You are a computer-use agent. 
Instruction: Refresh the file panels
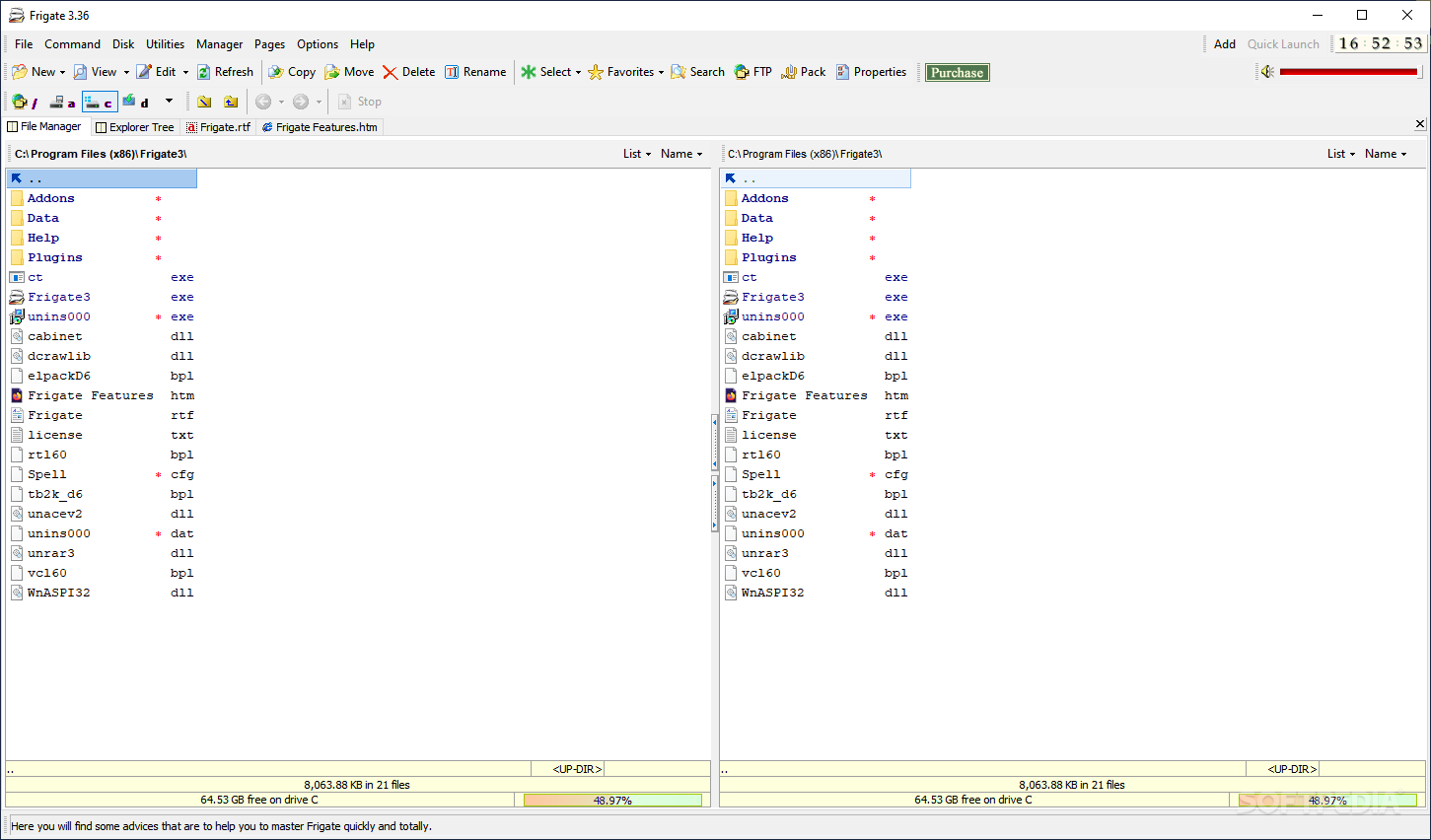(225, 72)
